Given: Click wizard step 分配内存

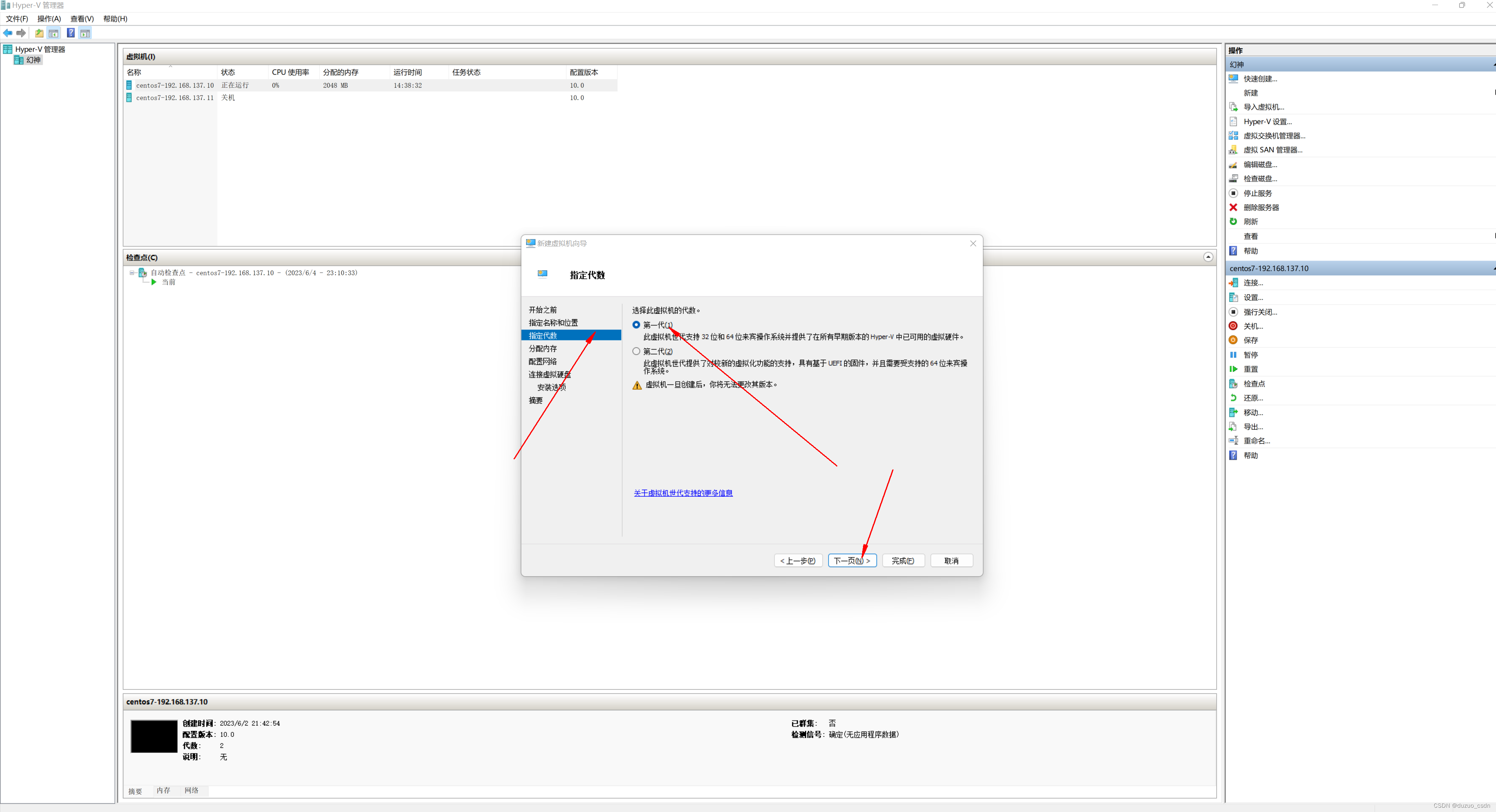Looking at the screenshot, I should 543,349.
